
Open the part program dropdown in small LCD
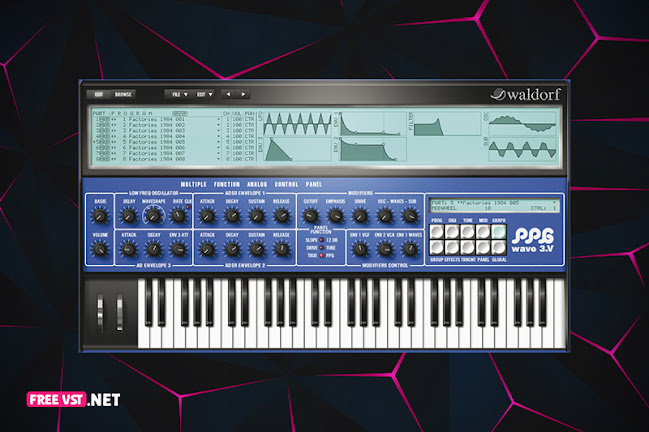pos(555,203)
